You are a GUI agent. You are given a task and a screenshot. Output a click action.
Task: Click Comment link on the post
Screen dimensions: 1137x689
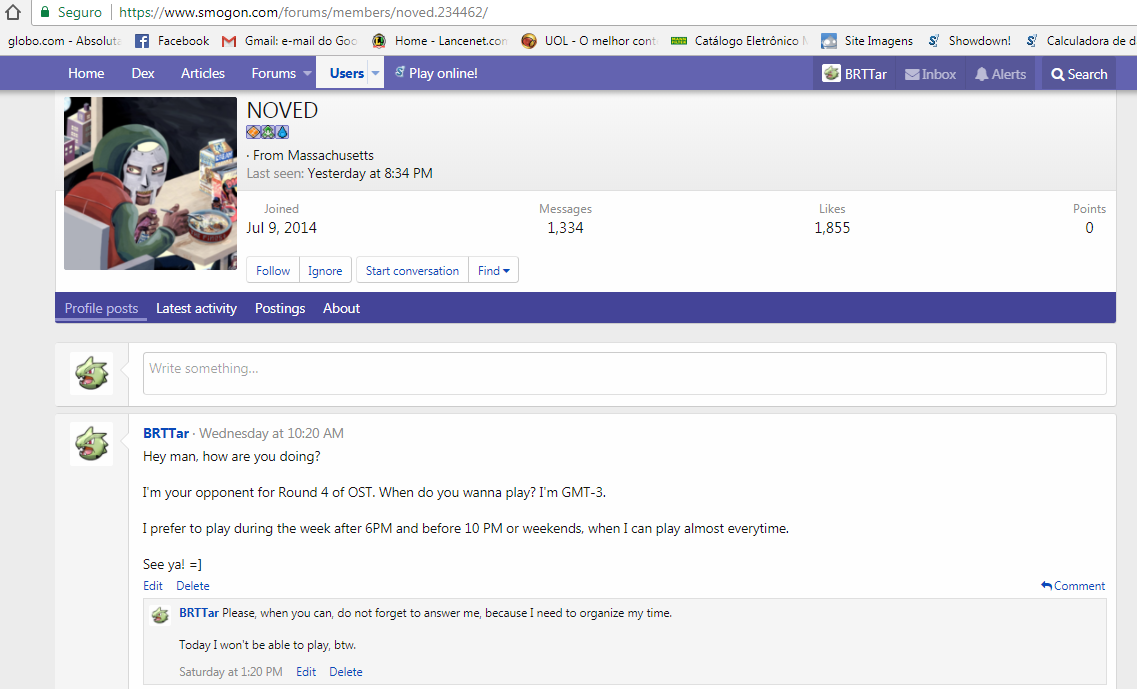(x=1073, y=586)
